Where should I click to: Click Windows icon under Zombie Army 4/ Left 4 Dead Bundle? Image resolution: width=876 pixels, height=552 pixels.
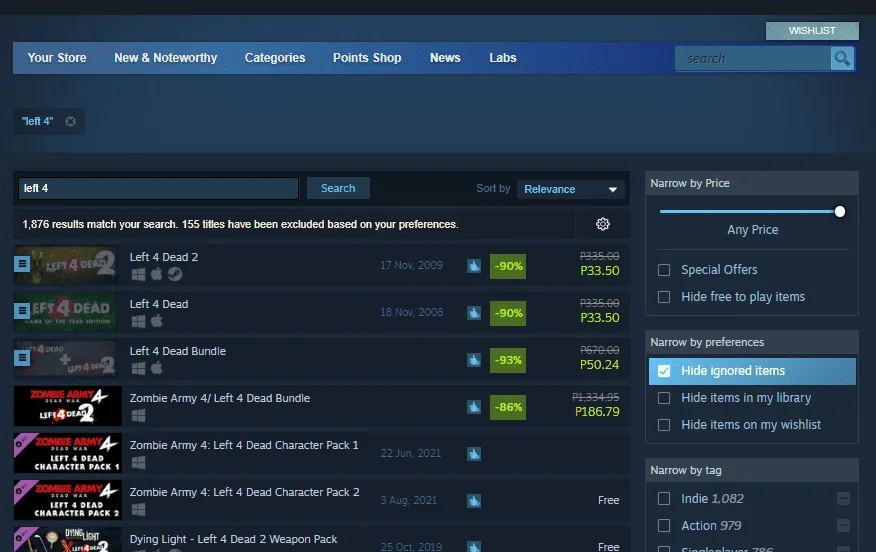139,415
